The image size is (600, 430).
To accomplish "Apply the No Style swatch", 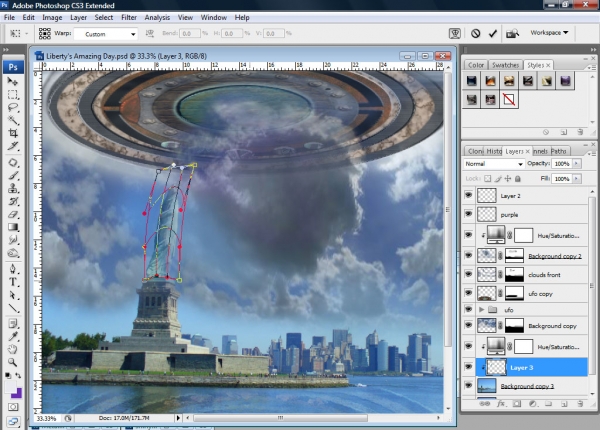I will pos(509,100).
